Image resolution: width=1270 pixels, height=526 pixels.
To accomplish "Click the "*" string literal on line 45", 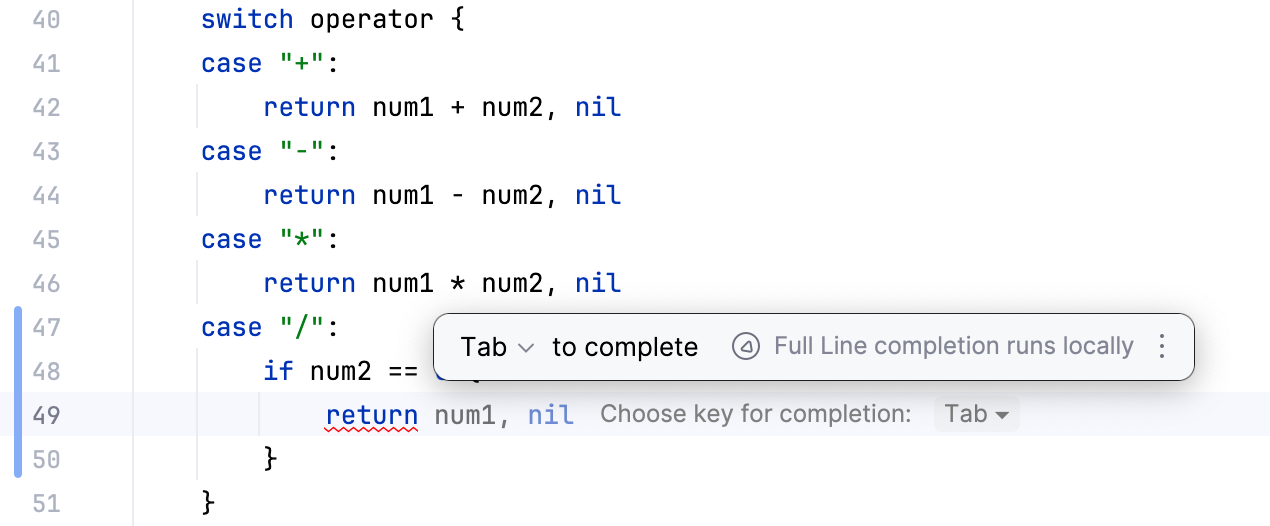I will pyautogui.click(x=294, y=239).
